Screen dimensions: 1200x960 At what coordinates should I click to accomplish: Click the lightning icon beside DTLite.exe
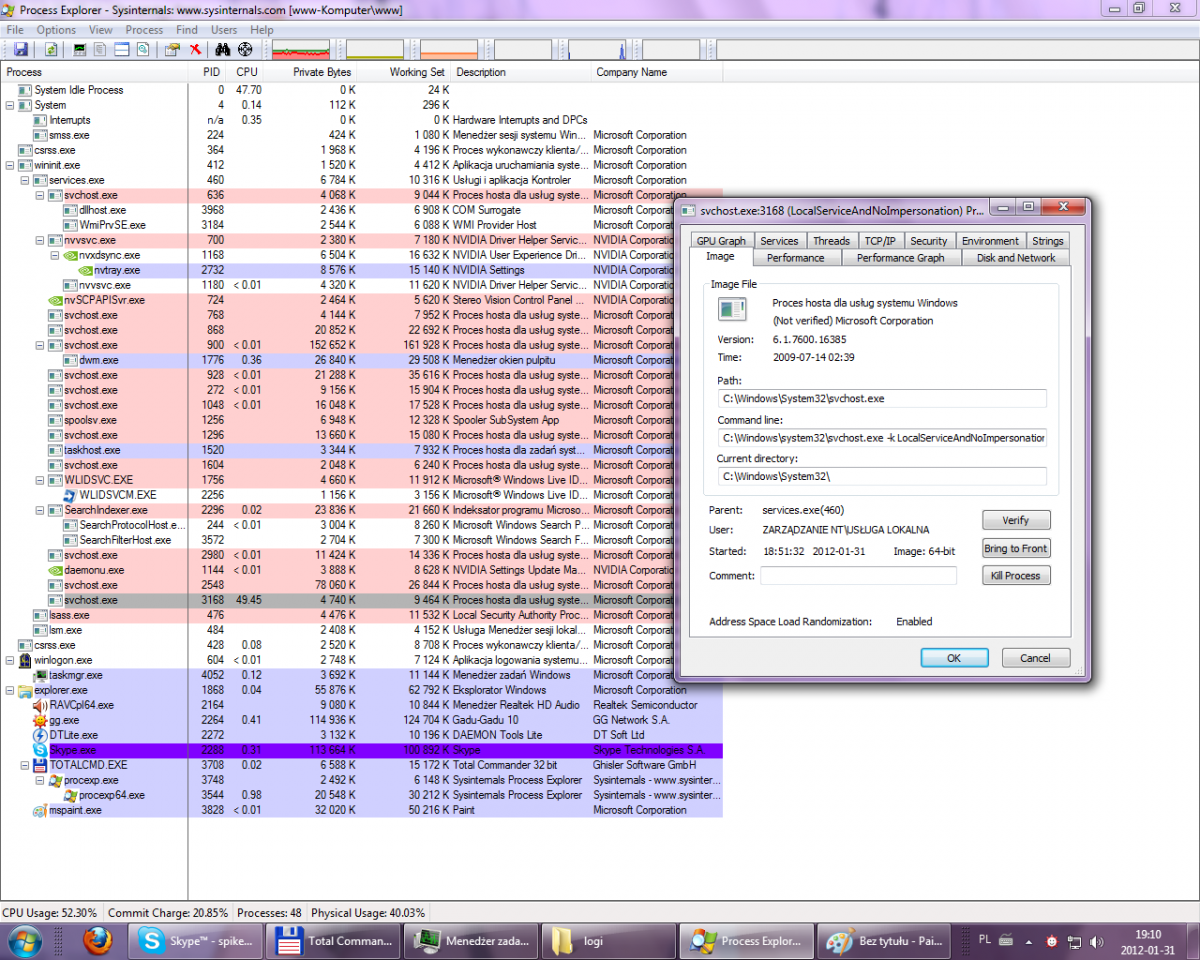40,735
